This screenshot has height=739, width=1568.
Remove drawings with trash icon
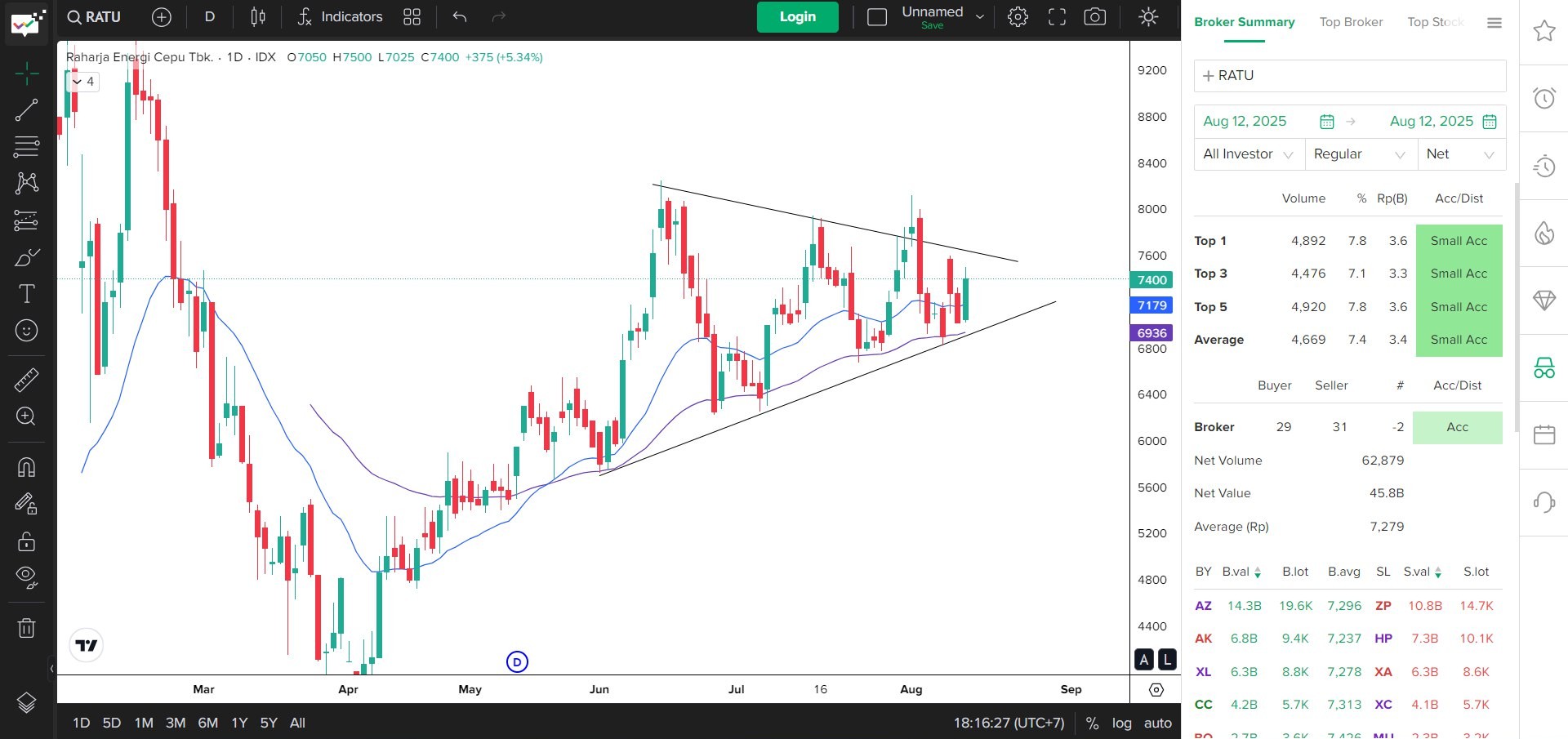pyautogui.click(x=26, y=627)
